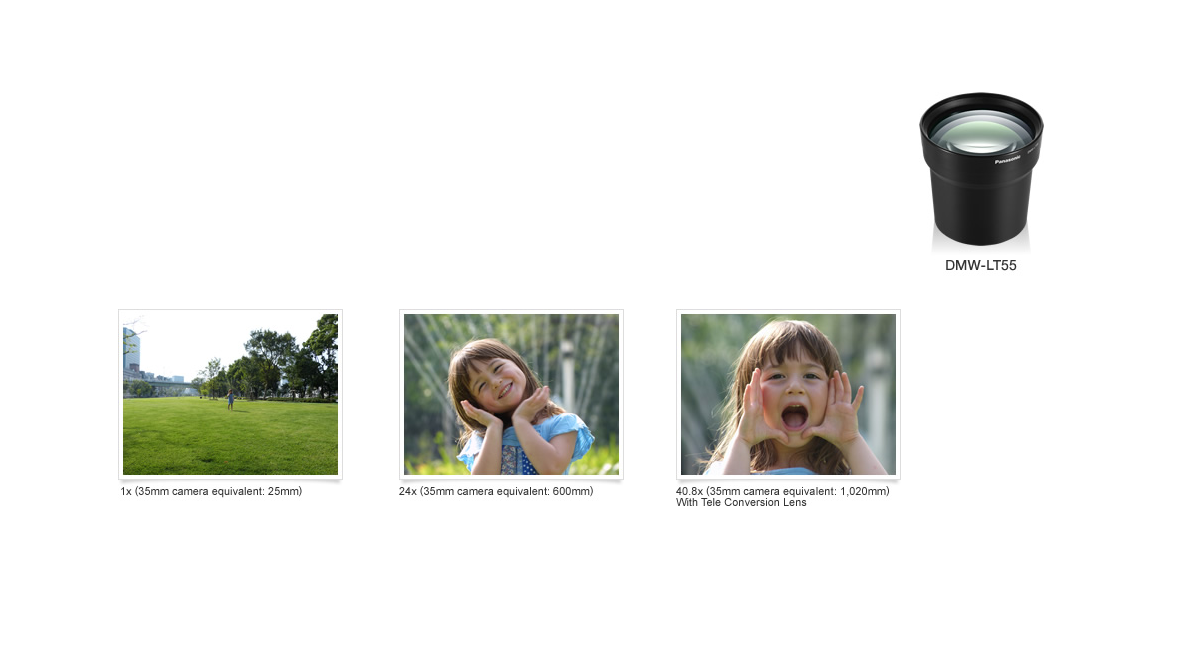Click the 24x 600mm equivalent caption
The image size is (1200, 650).
click(x=496, y=491)
